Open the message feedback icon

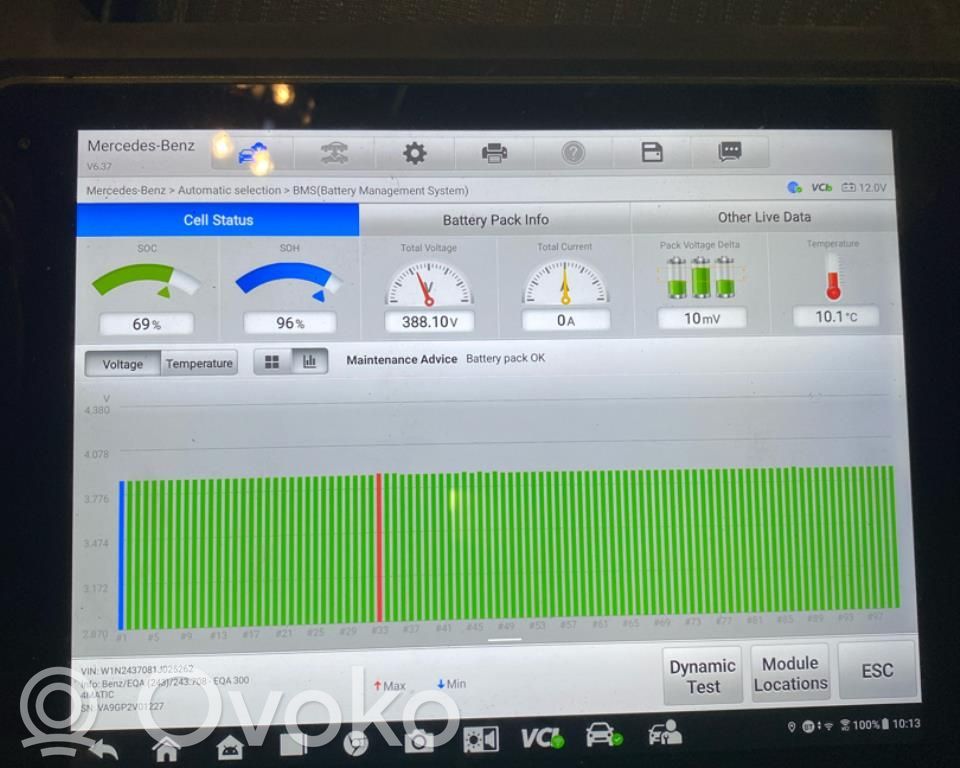(x=730, y=151)
